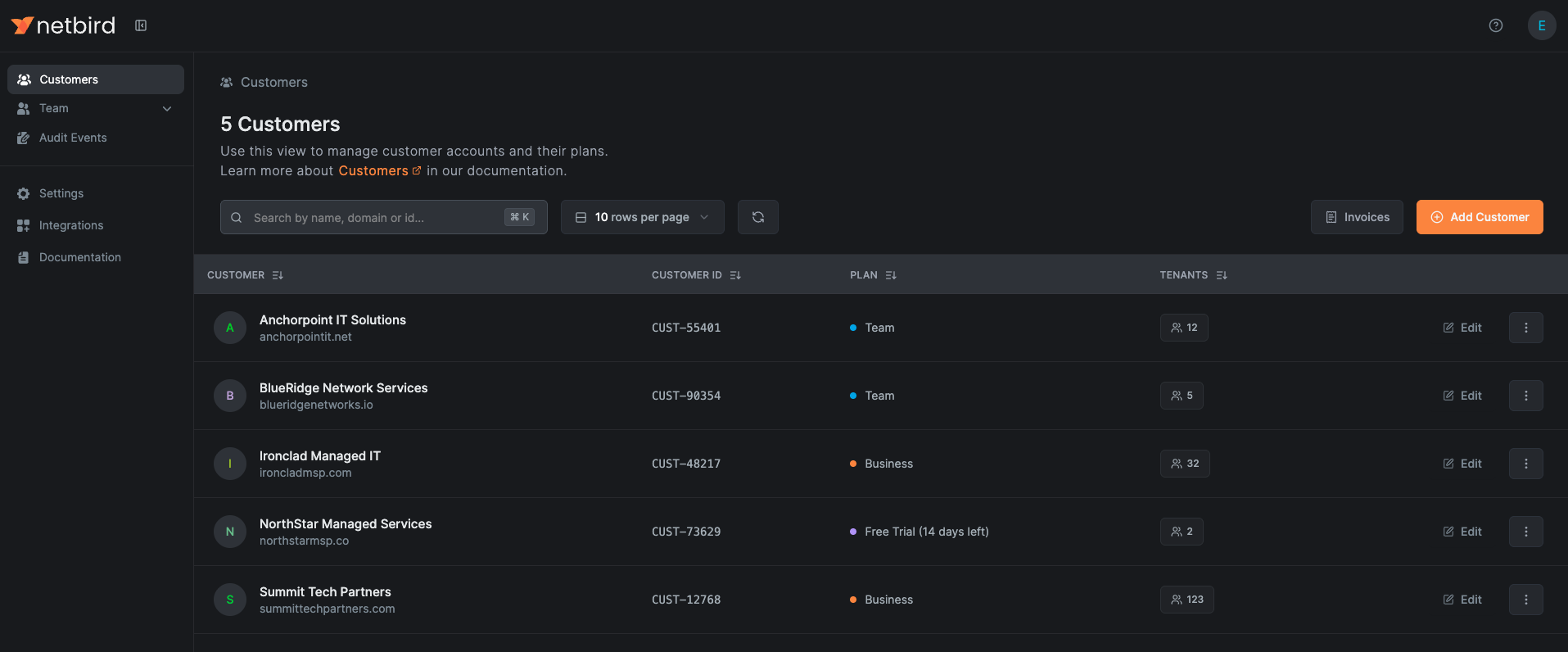This screenshot has width=1568, height=652.
Task: Edit Summit Tech Partners
Action: coord(1462,600)
